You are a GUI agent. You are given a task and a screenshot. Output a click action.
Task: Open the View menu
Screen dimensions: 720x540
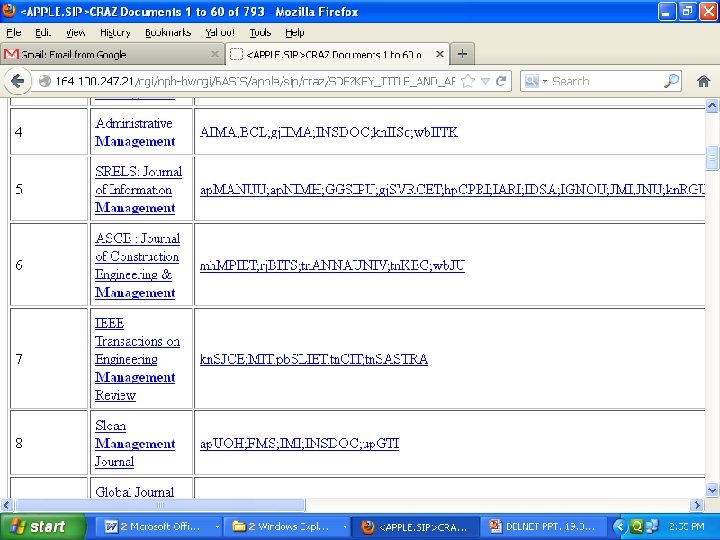coord(75,33)
